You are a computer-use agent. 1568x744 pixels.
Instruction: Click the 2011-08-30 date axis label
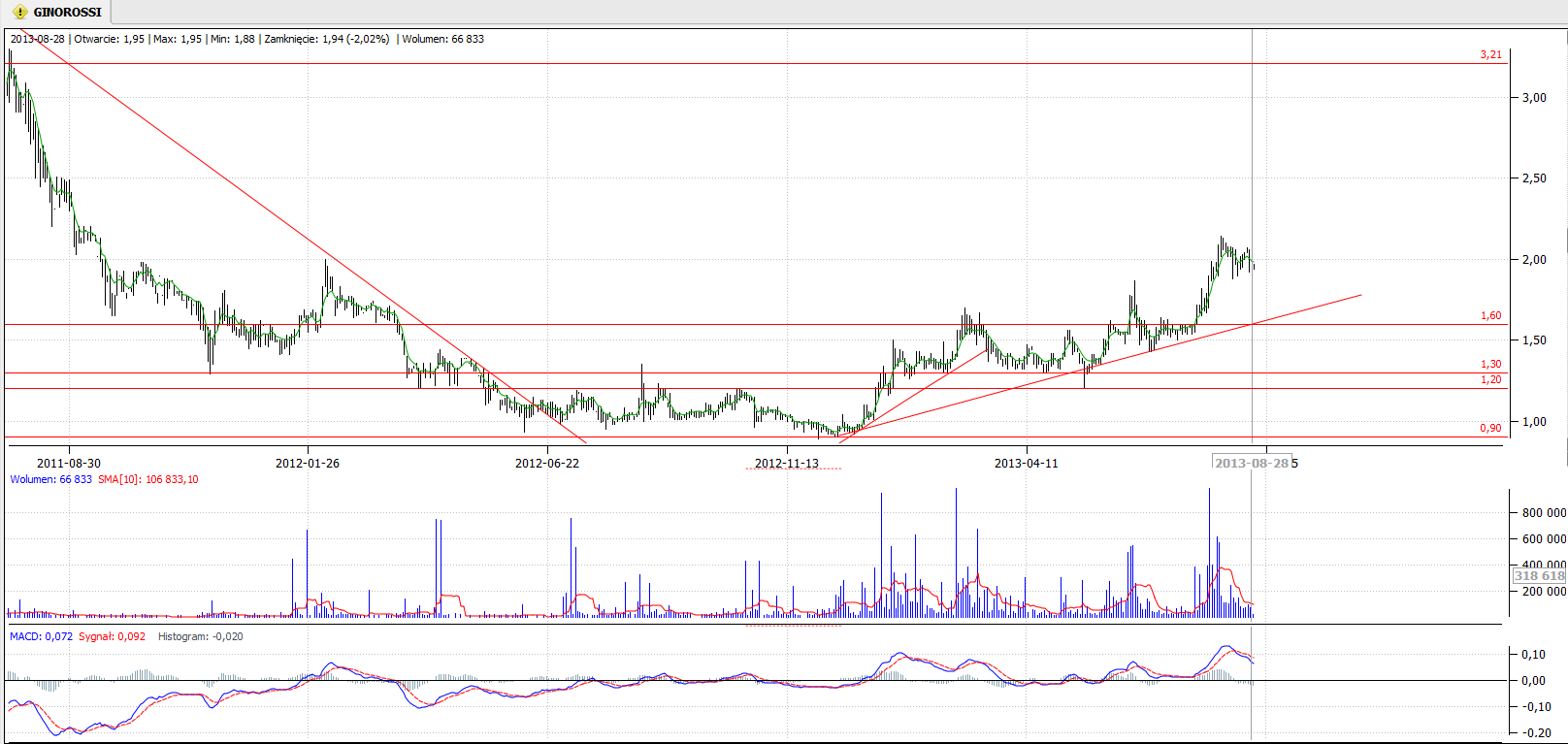coord(69,463)
